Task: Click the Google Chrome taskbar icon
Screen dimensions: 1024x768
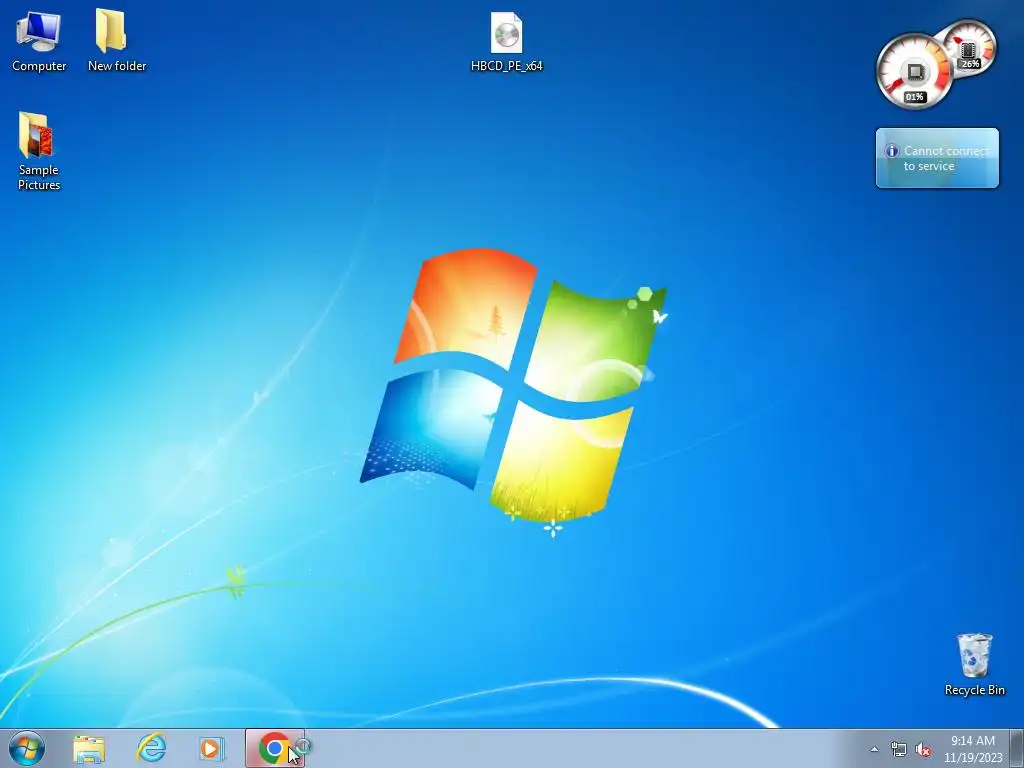Action: coord(275,748)
